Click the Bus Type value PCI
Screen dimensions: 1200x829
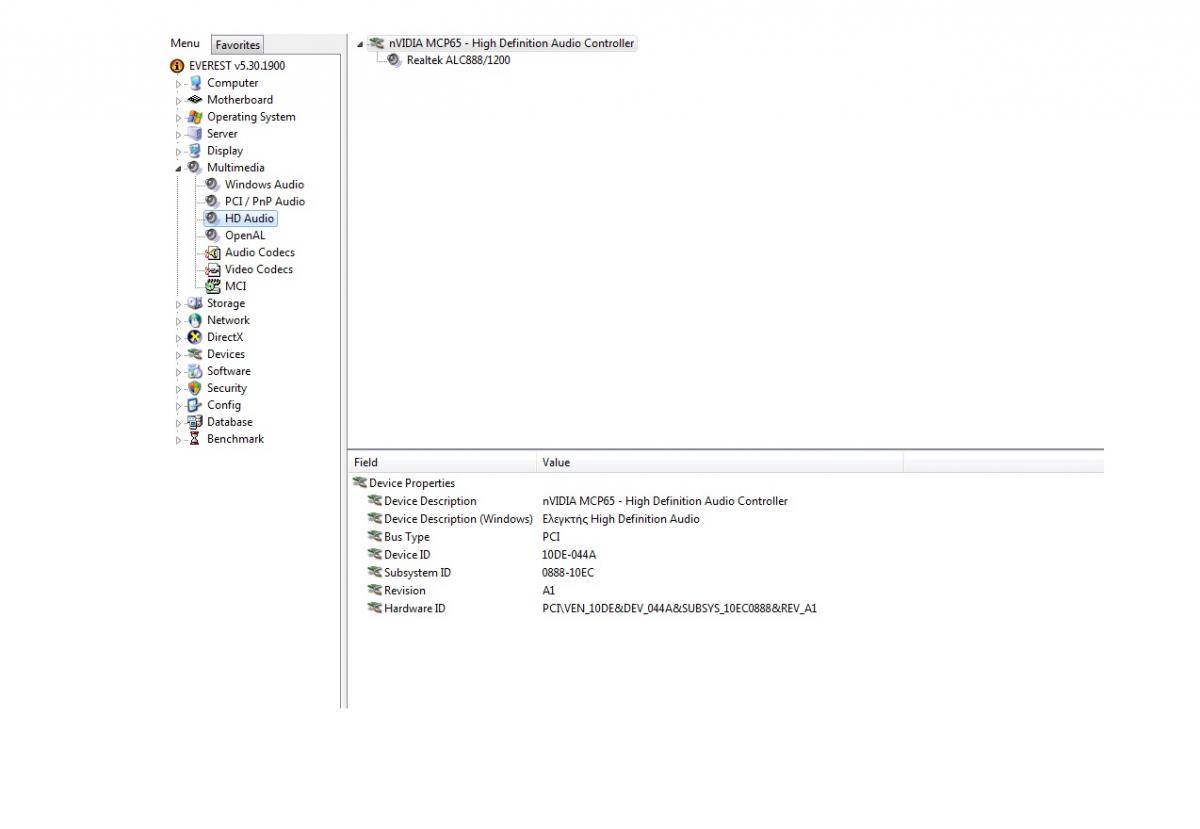pyautogui.click(x=551, y=537)
